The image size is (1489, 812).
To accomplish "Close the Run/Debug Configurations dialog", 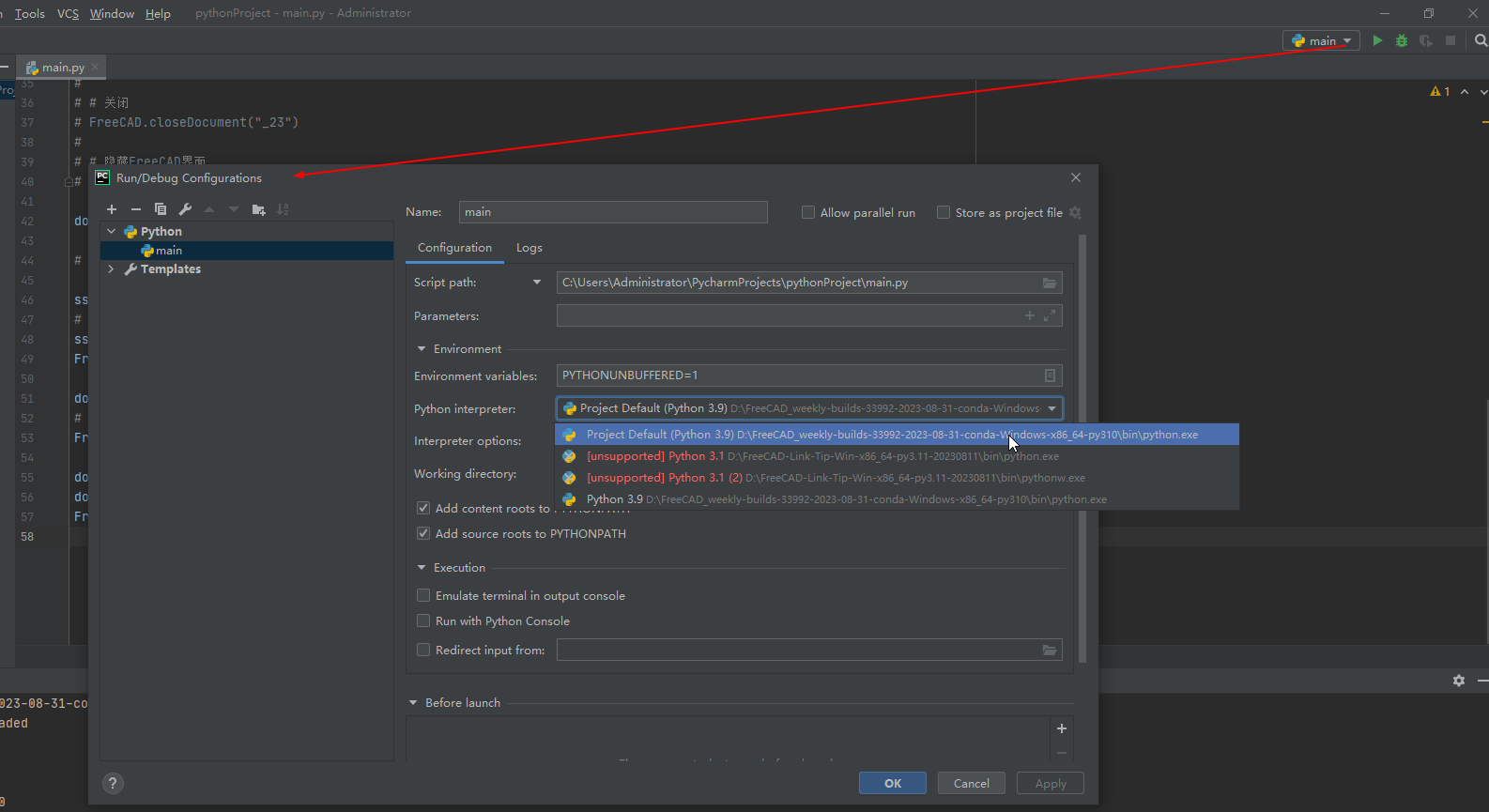I will tap(1076, 177).
